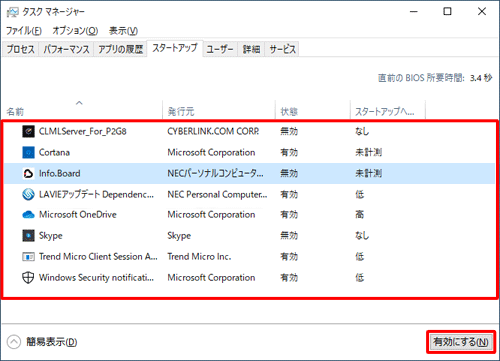Click the 簡易表示(D) label

point(52,342)
